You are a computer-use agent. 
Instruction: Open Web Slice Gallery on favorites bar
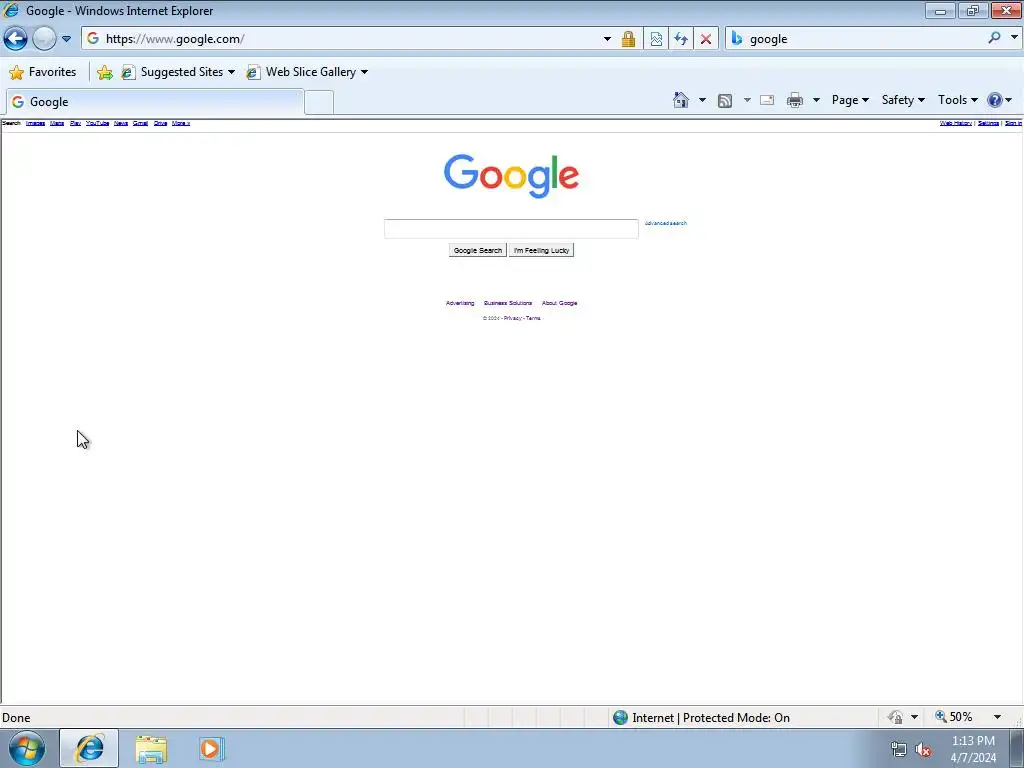coord(307,72)
